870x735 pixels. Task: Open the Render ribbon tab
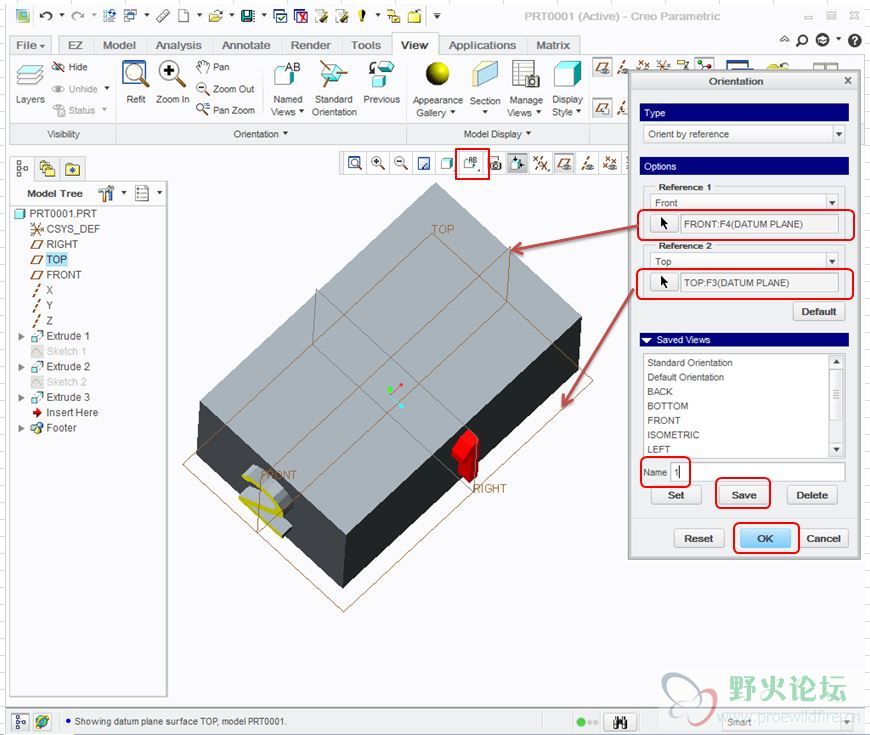(x=310, y=45)
